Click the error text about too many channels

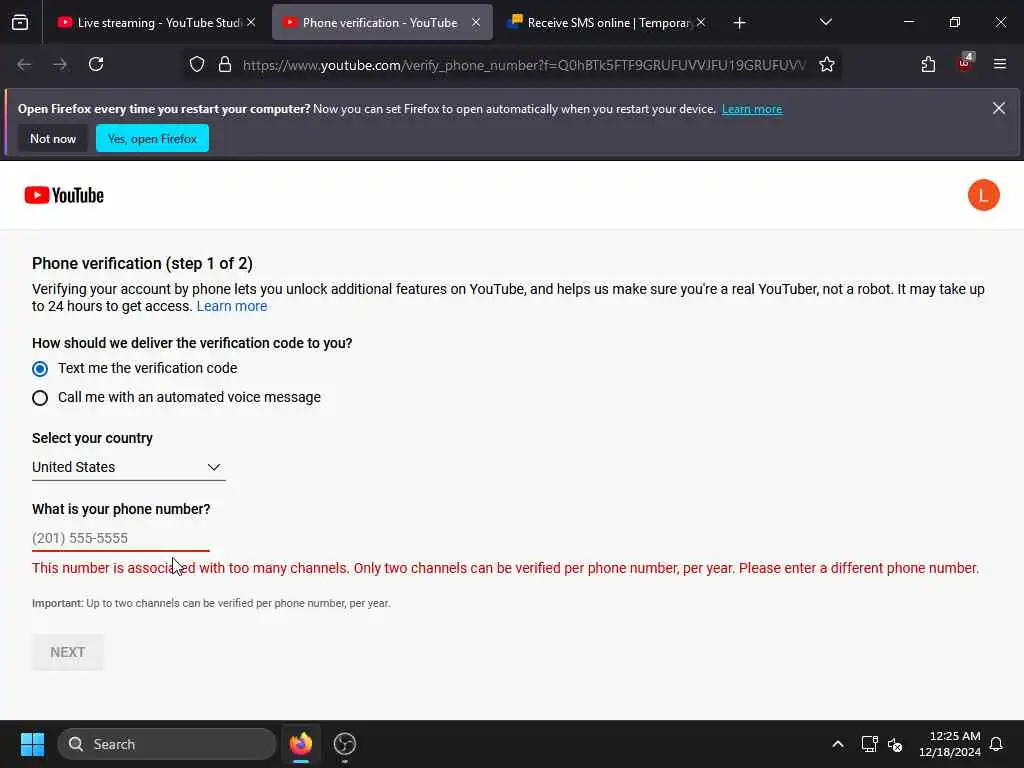click(x=505, y=568)
